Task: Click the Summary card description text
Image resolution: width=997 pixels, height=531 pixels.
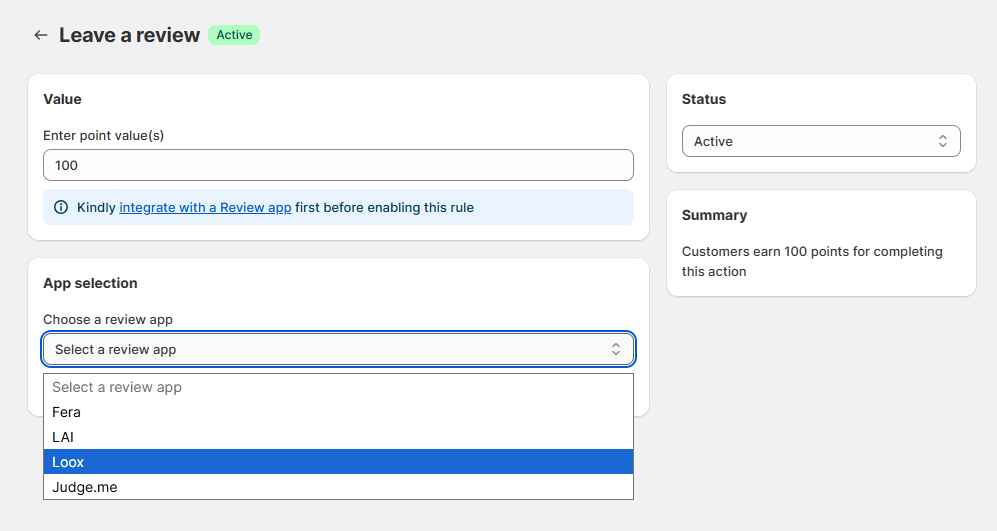Action: [x=811, y=261]
